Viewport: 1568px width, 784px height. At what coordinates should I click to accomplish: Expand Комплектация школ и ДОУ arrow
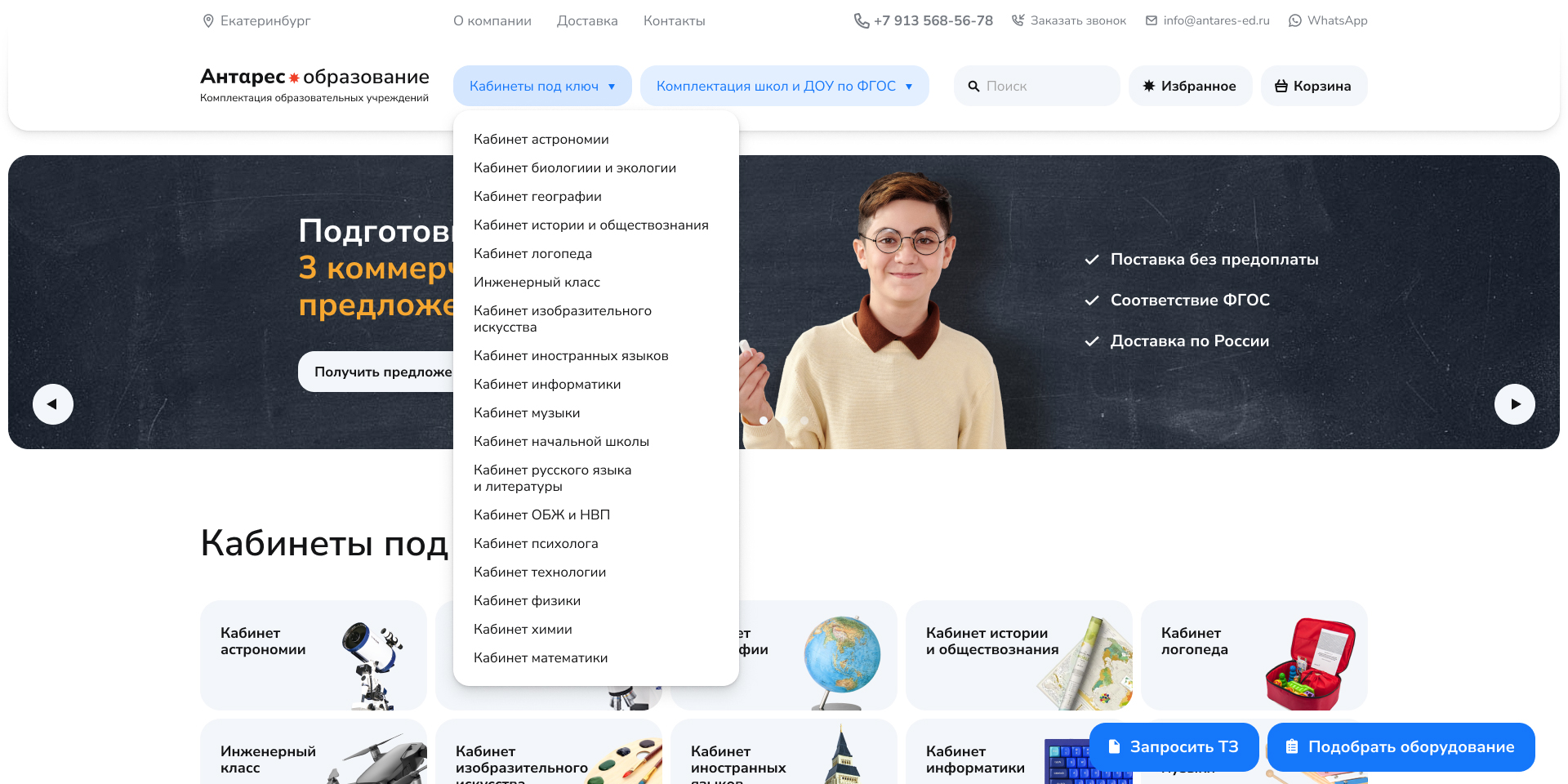(x=909, y=87)
